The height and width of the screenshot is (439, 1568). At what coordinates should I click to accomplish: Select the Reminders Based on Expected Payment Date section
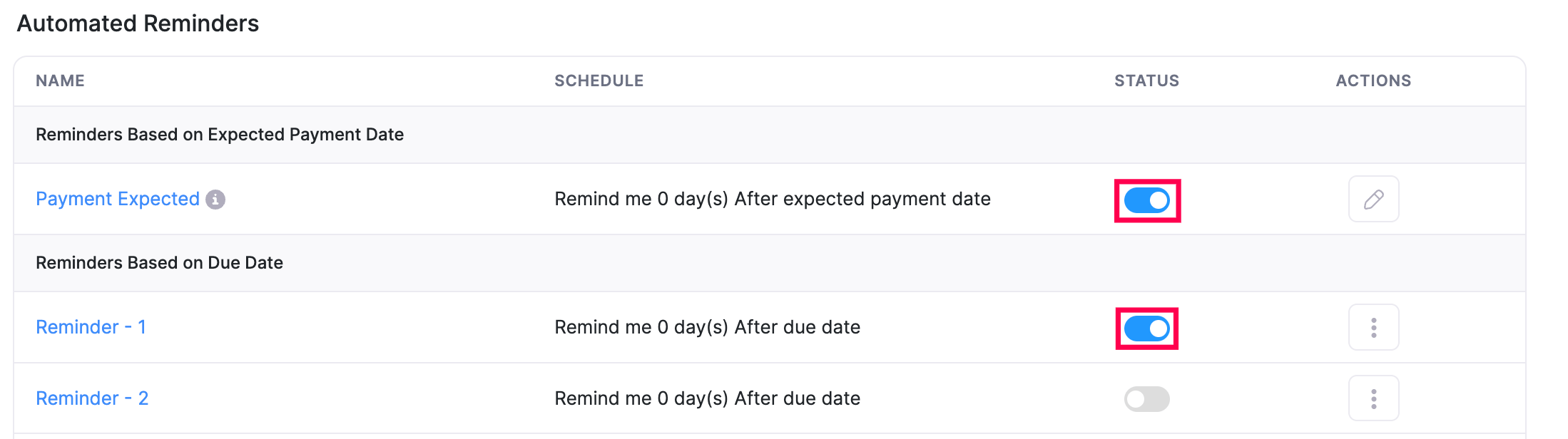pos(220,134)
